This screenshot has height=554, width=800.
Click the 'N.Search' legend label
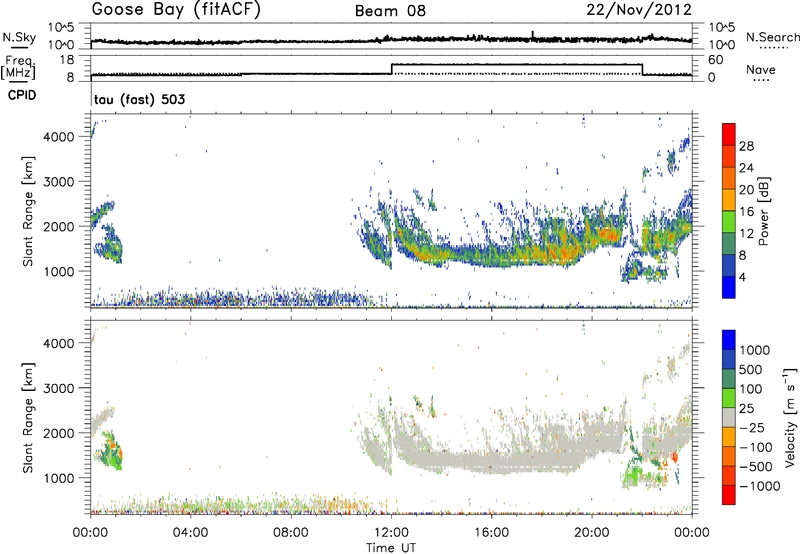(x=772, y=37)
